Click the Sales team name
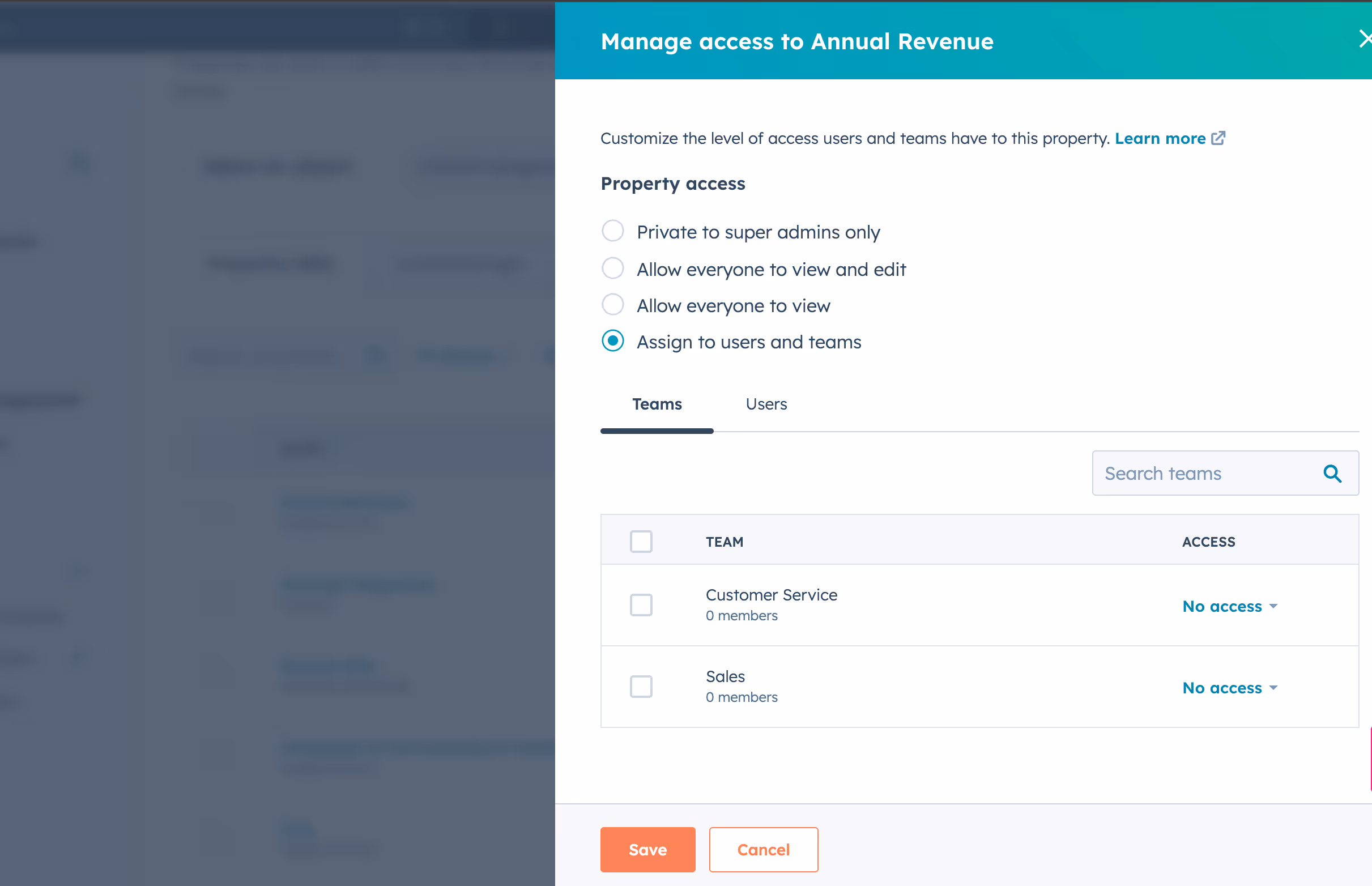This screenshot has width=1372, height=886. click(726, 676)
